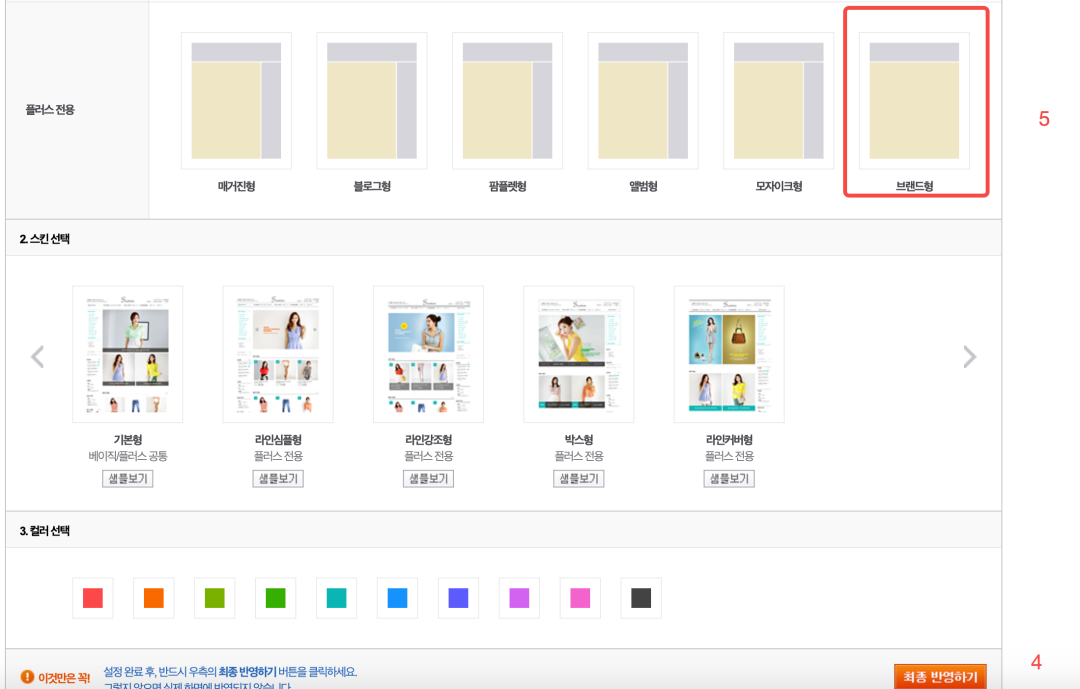Open 샘플보기 under 라인강조형 skin
The width and height of the screenshot is (1080, 689).
tap(428, 478)
